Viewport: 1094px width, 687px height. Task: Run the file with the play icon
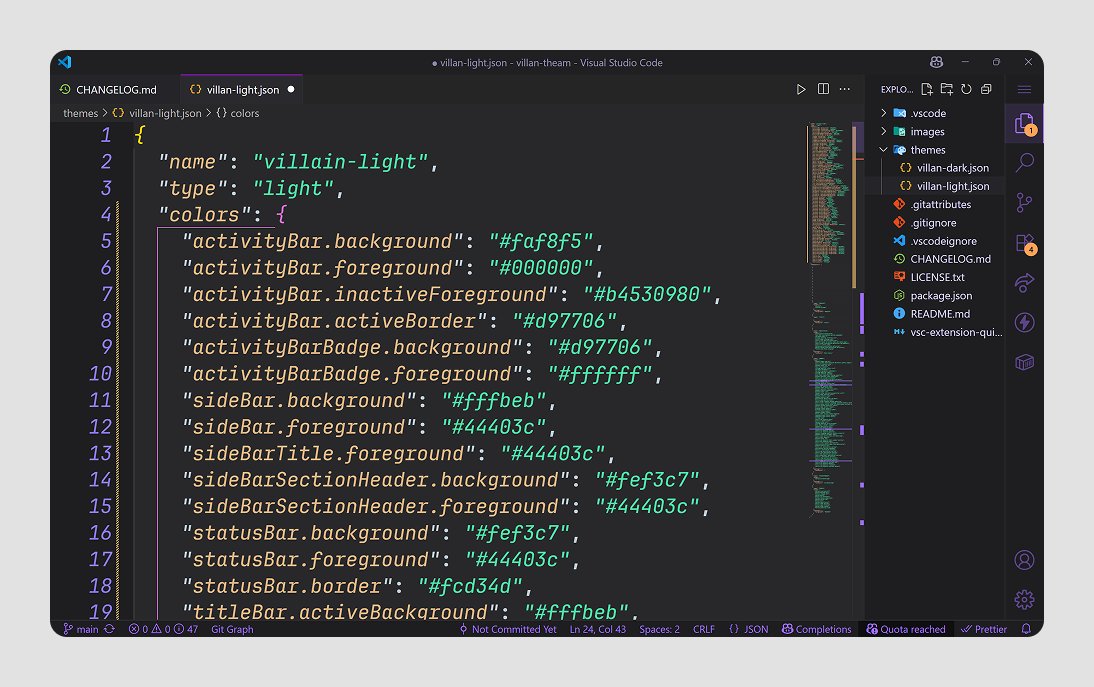click(801, 89)
